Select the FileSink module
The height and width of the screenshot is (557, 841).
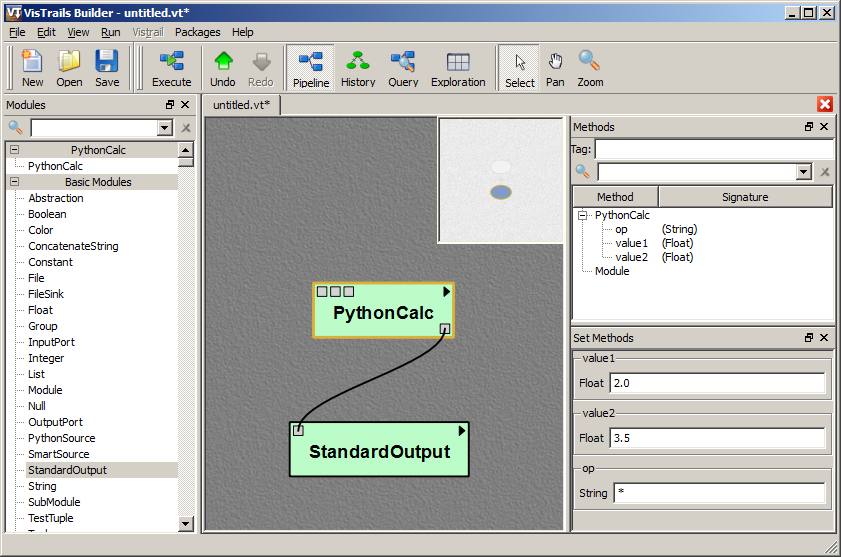(x=46, y=294)
